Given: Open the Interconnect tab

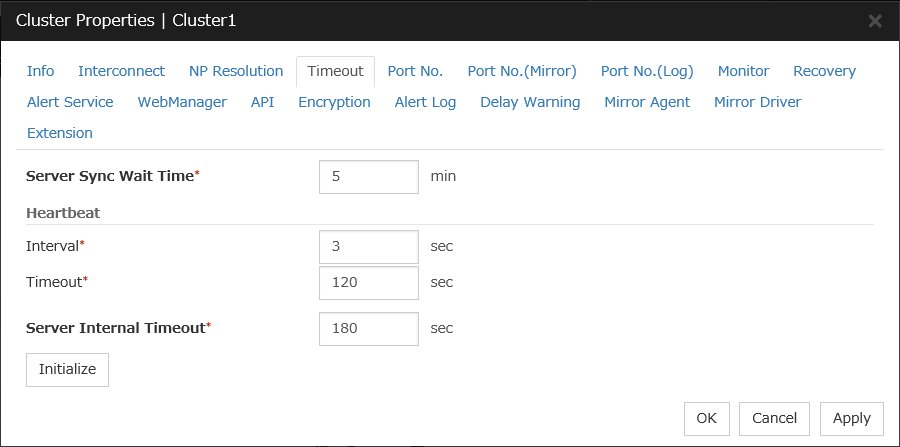Looking at the screenshot, I should pyautogui.click(x=121, y=71).
